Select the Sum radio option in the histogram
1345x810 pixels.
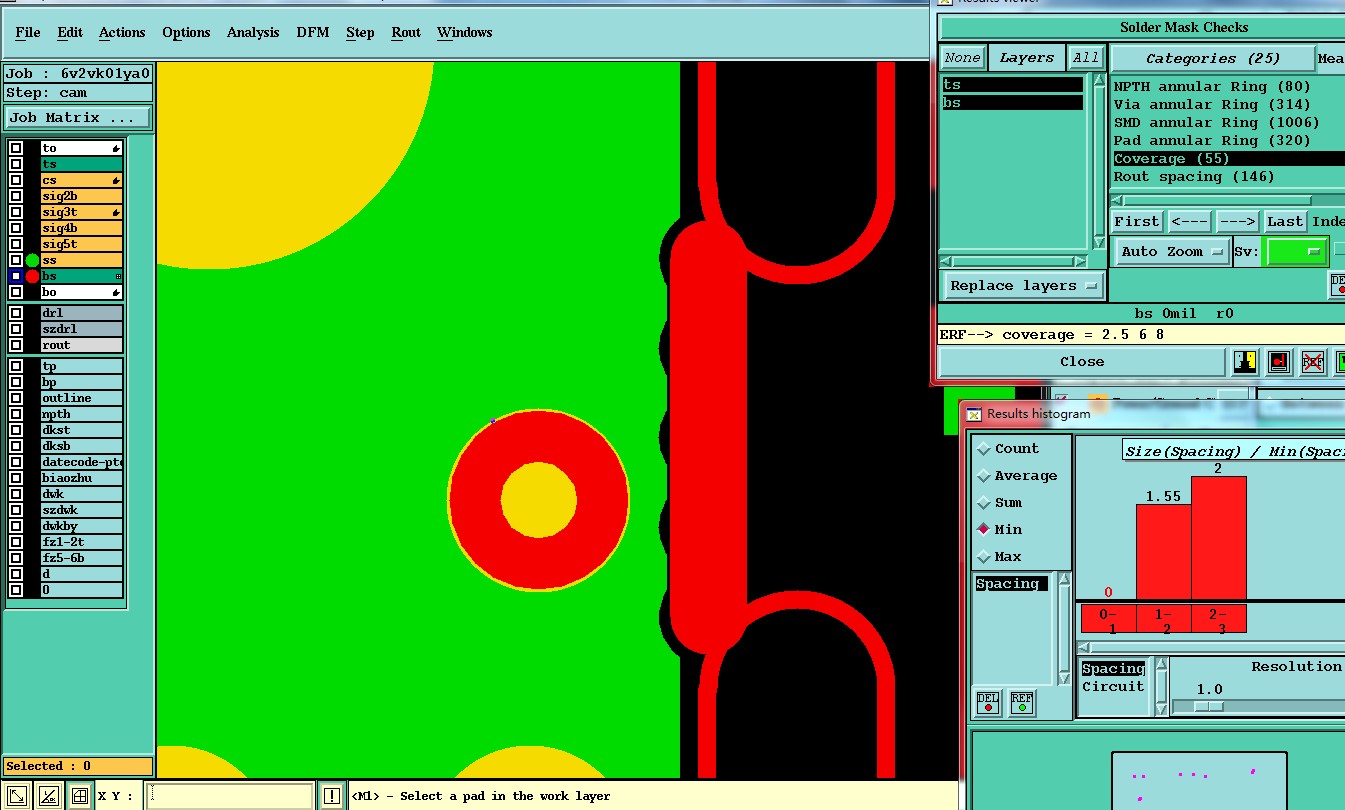click(984, 503)
